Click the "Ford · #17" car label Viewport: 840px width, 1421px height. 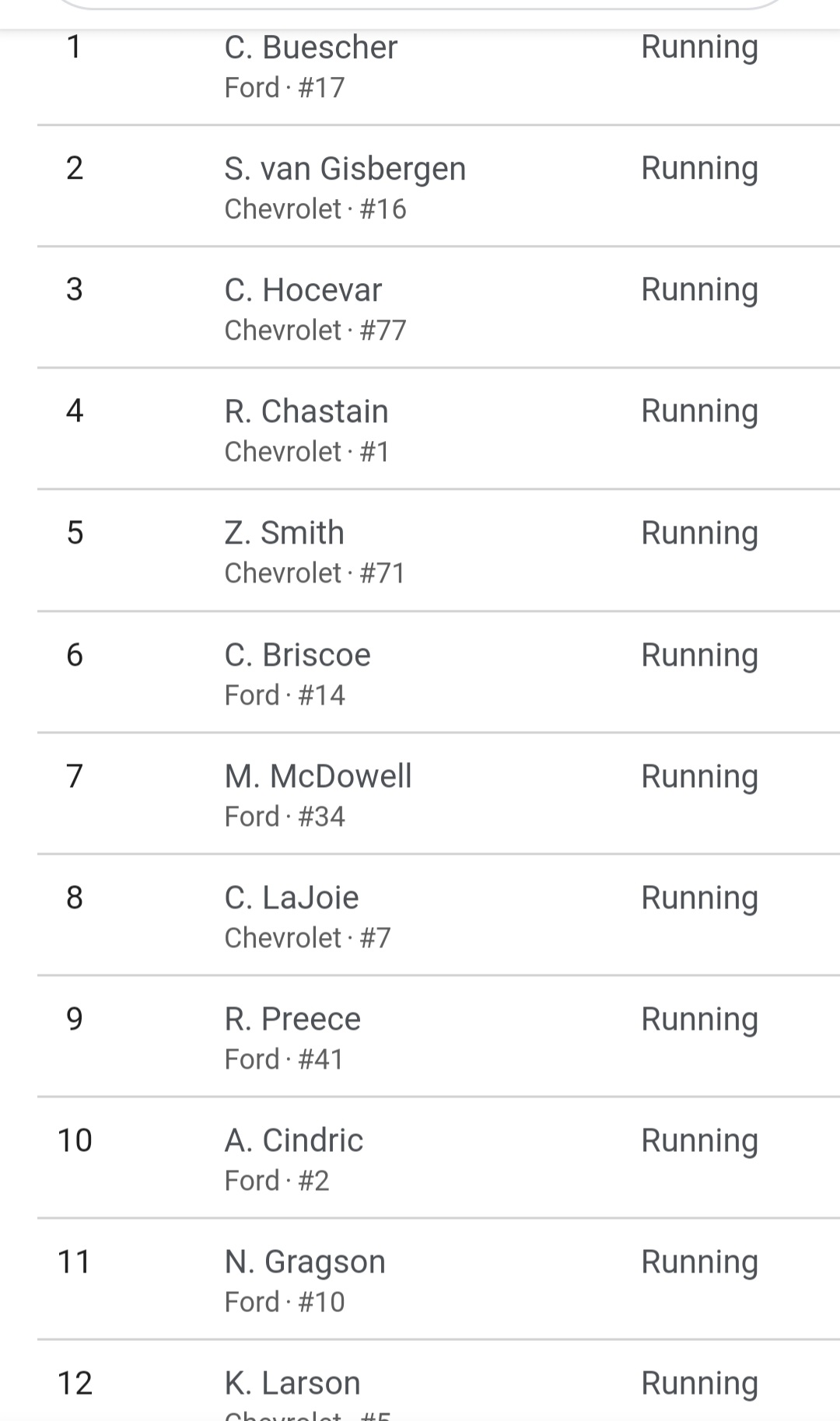(x=284, y=88)
